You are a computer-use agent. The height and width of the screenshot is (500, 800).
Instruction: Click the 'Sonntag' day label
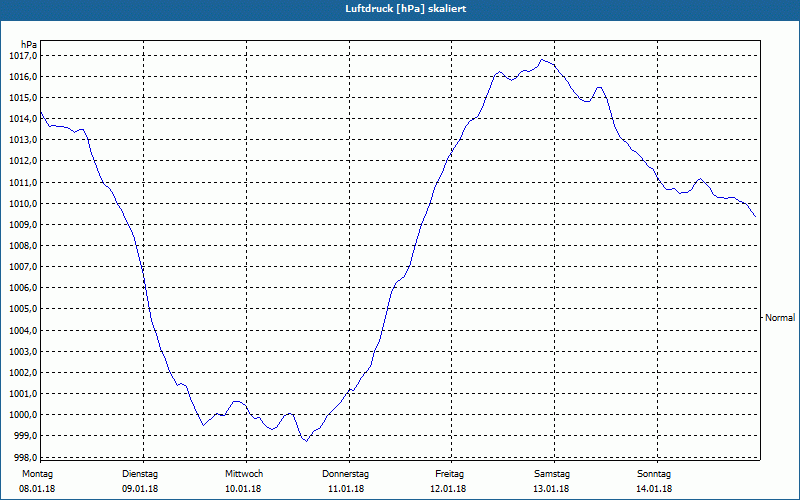pyautogui.click(x=654, y=474)
